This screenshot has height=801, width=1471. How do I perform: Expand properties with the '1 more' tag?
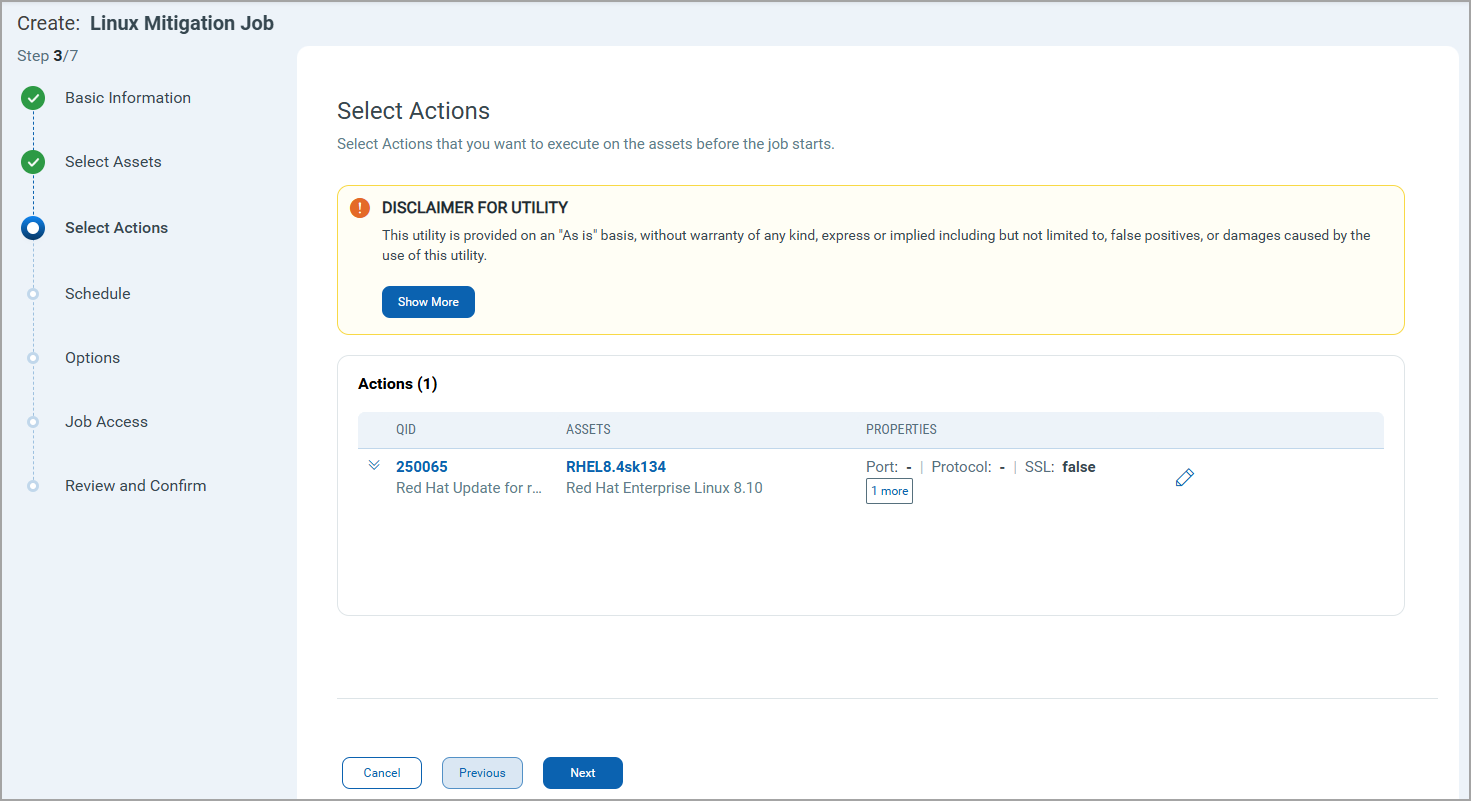pos(889,491)
